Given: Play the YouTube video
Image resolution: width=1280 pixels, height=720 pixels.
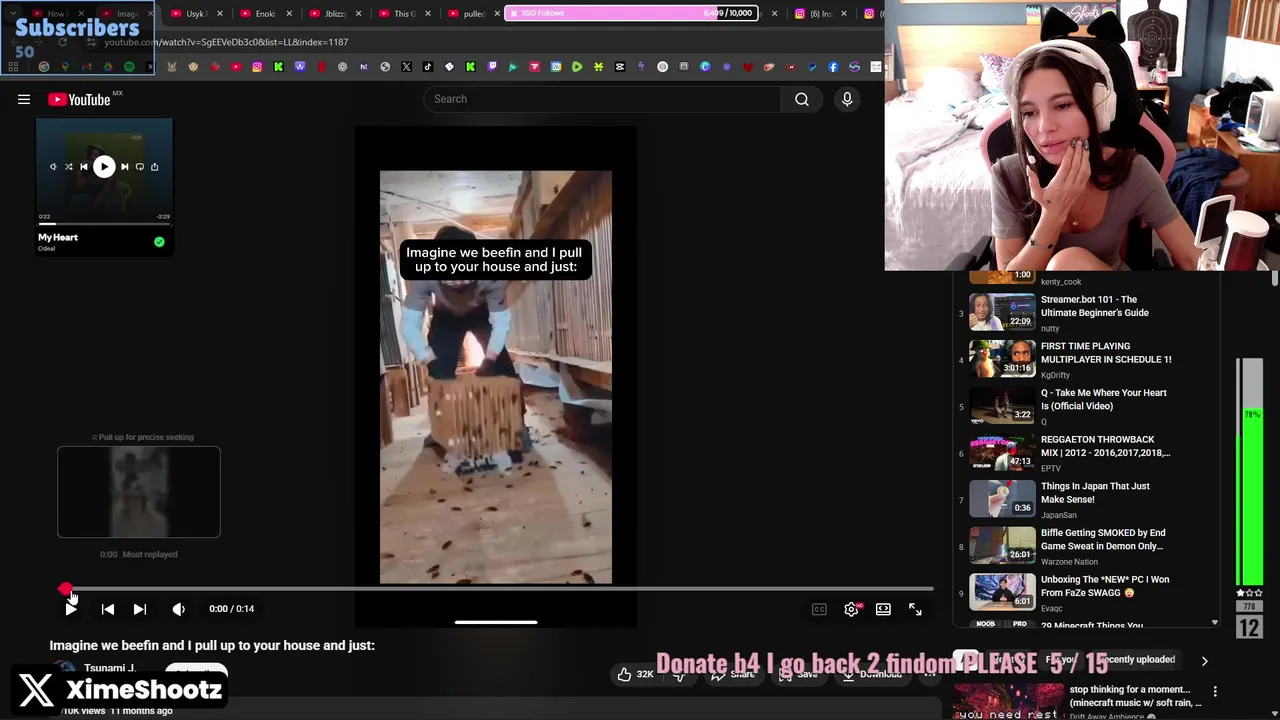Looking at the screenshot, I should coord(70,608).
